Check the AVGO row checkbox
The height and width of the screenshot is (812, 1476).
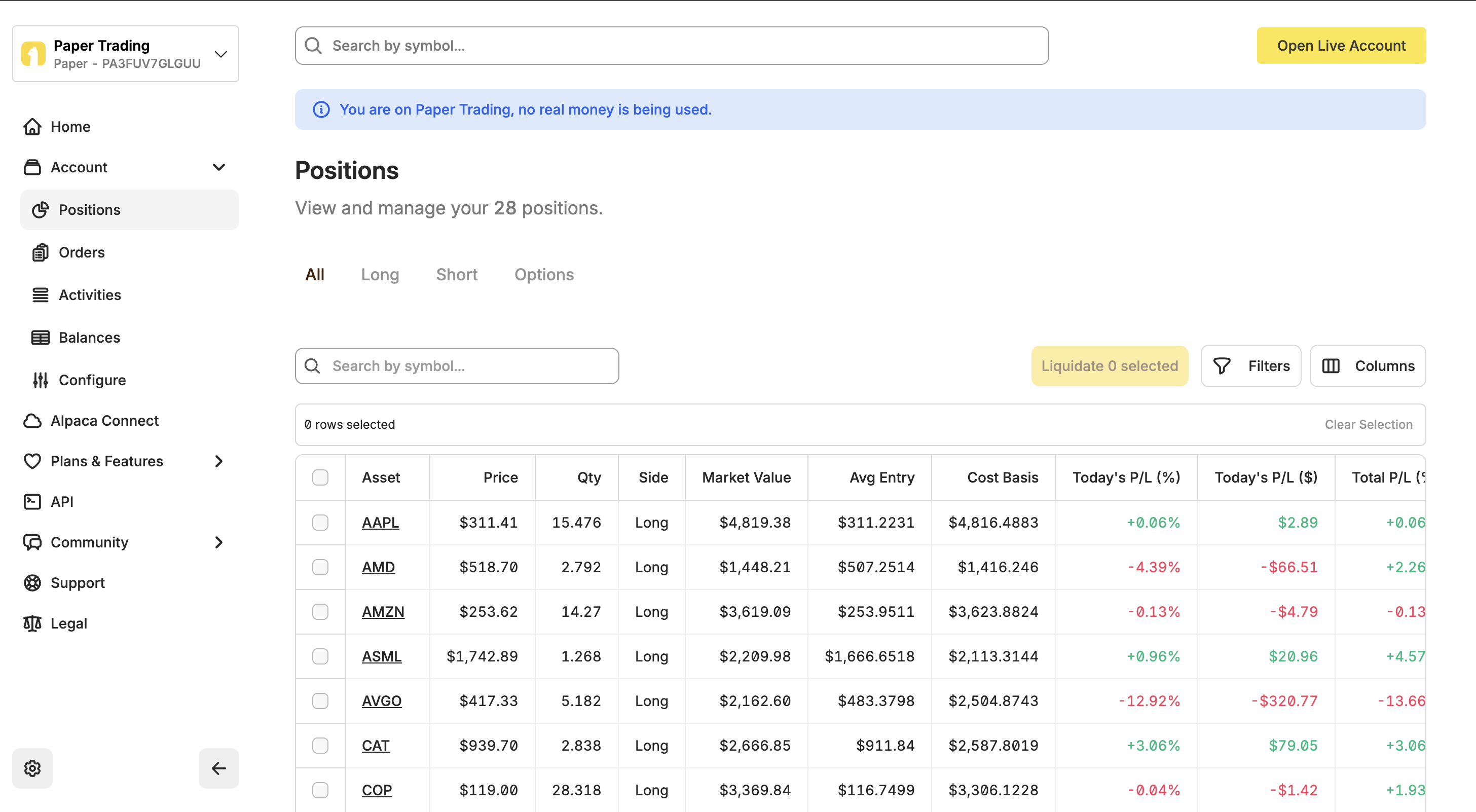pyautogui.click(x=320, y=702)
